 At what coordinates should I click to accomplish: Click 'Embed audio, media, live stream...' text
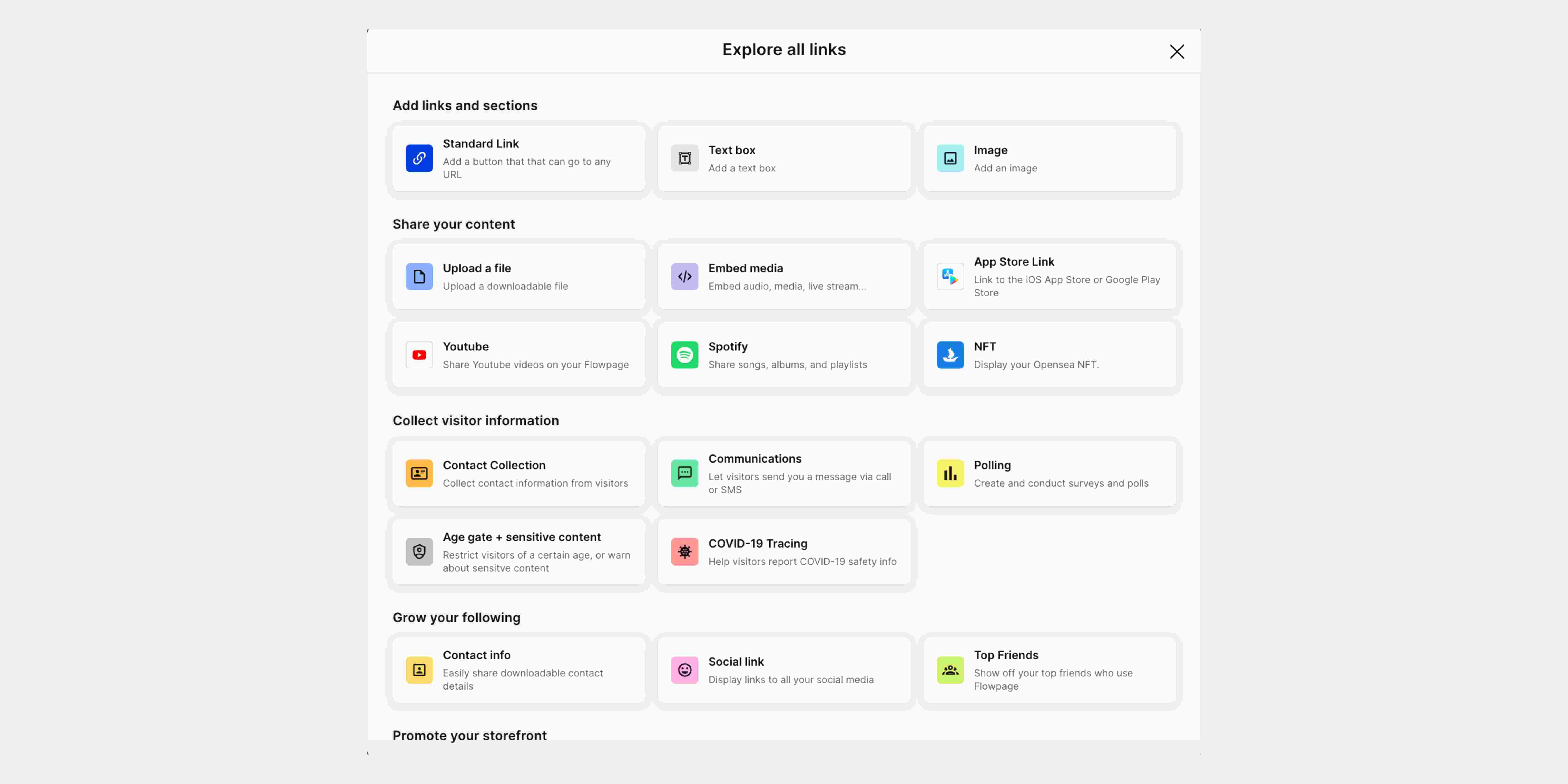(787, 286)
